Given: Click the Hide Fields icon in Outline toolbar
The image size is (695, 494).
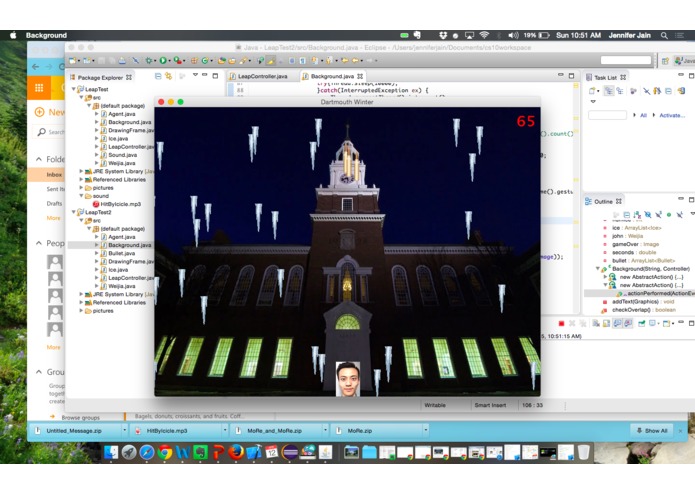Looking at the screenshot, I should pyautogui.click(x=648, y=214).
